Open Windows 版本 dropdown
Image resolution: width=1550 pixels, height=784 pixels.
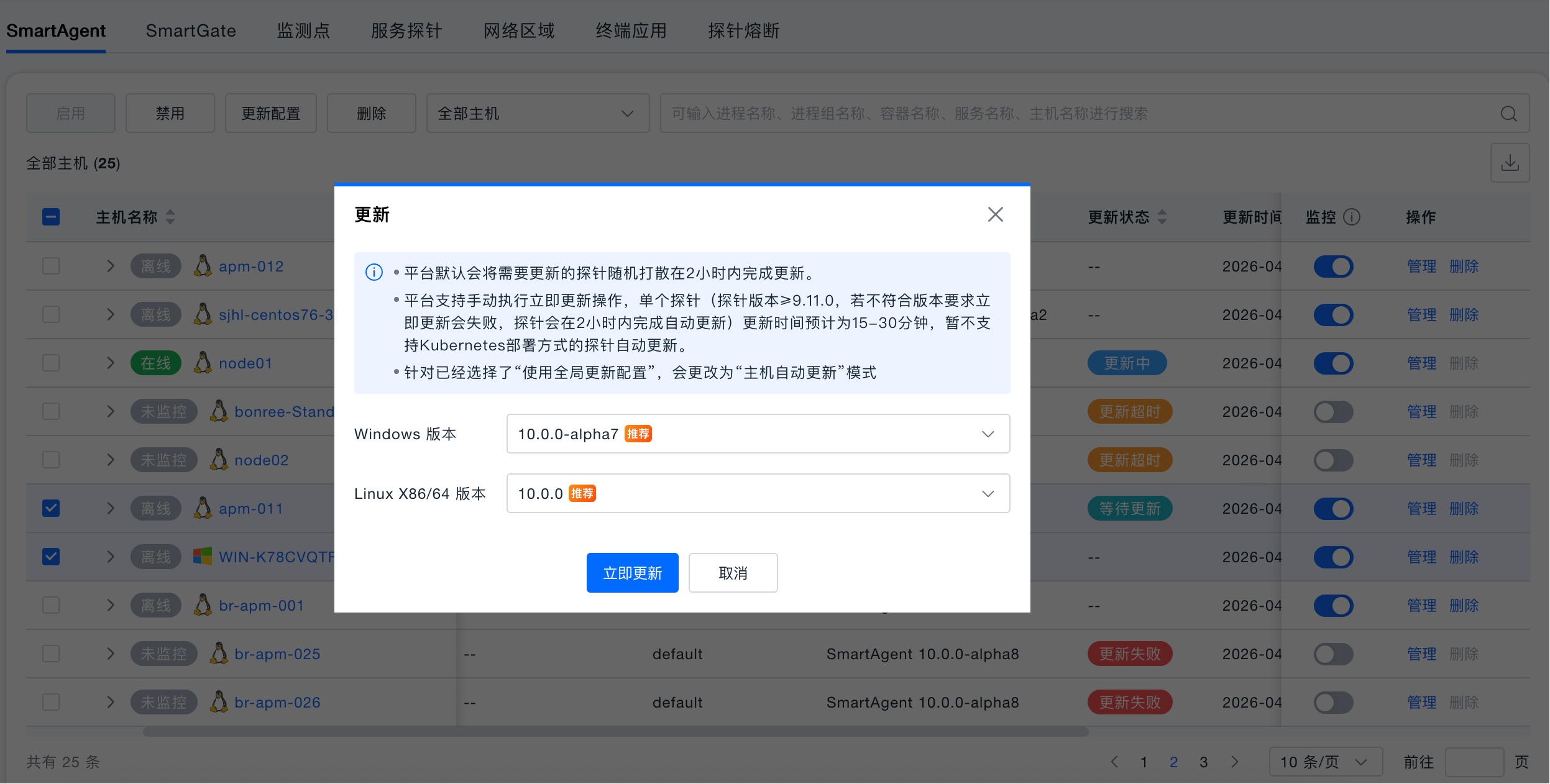758,434
